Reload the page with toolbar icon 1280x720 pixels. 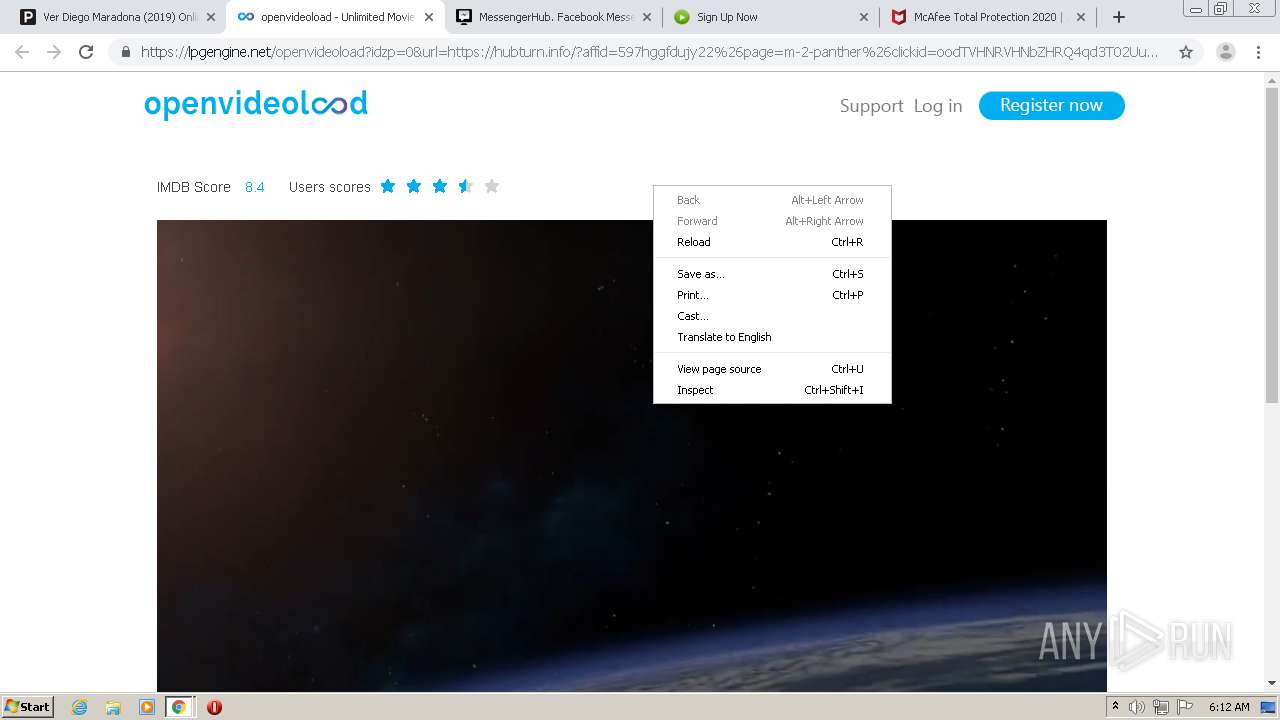[86, 52]
